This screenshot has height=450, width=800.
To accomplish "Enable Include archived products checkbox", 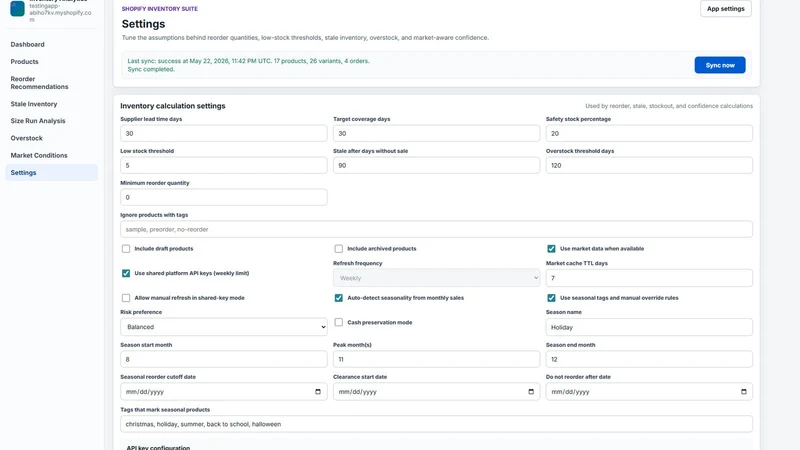I will 339,249.
